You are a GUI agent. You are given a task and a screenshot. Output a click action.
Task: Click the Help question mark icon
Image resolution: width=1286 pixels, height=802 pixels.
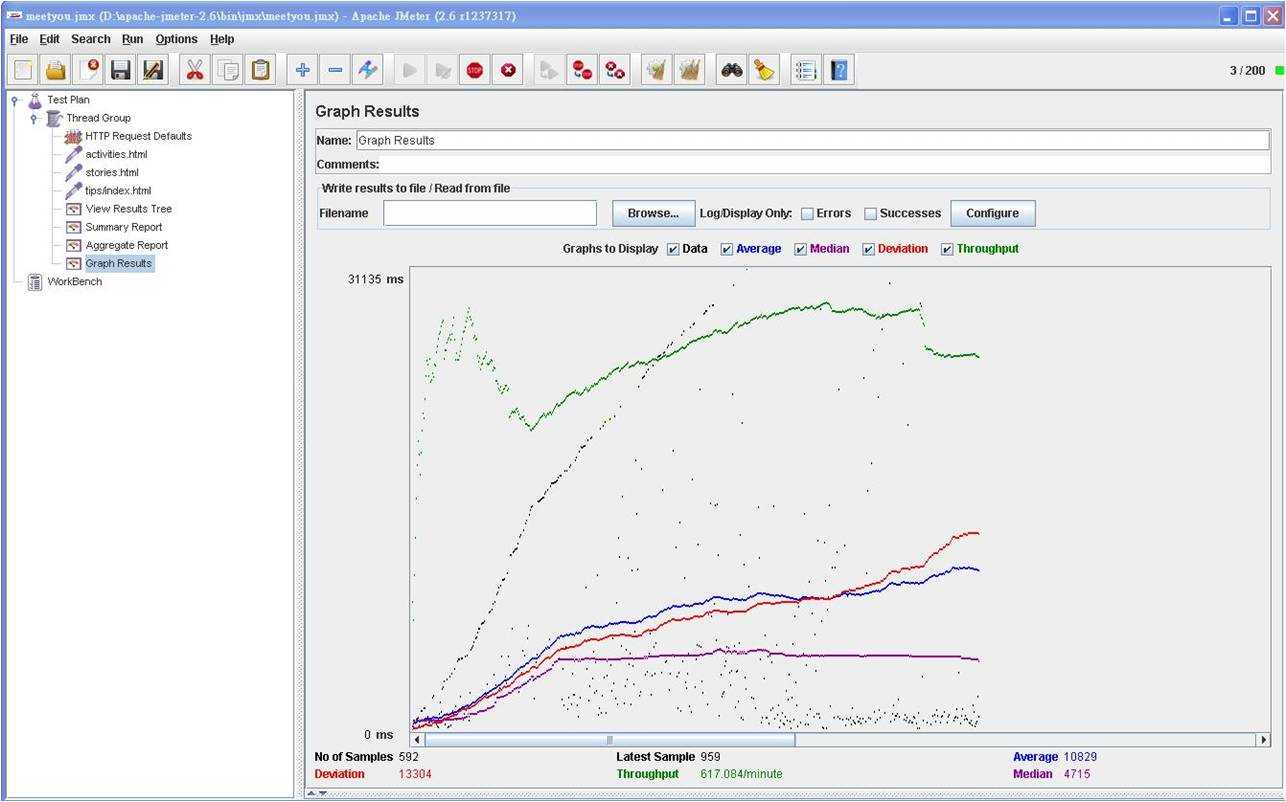(x=839, y=70)
